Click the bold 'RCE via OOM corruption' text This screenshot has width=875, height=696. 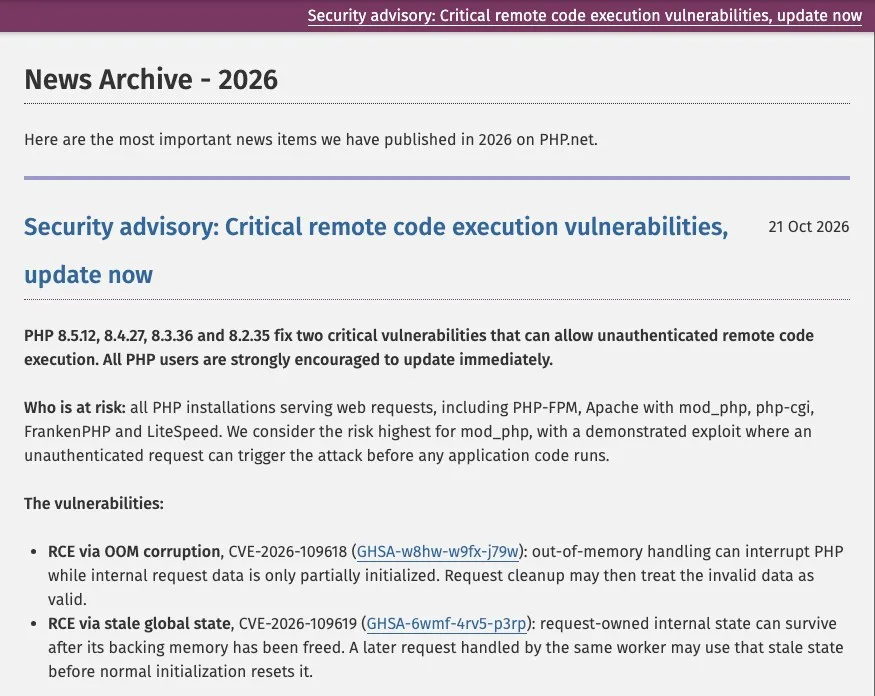pyautogui.click(x=134, y=551)
